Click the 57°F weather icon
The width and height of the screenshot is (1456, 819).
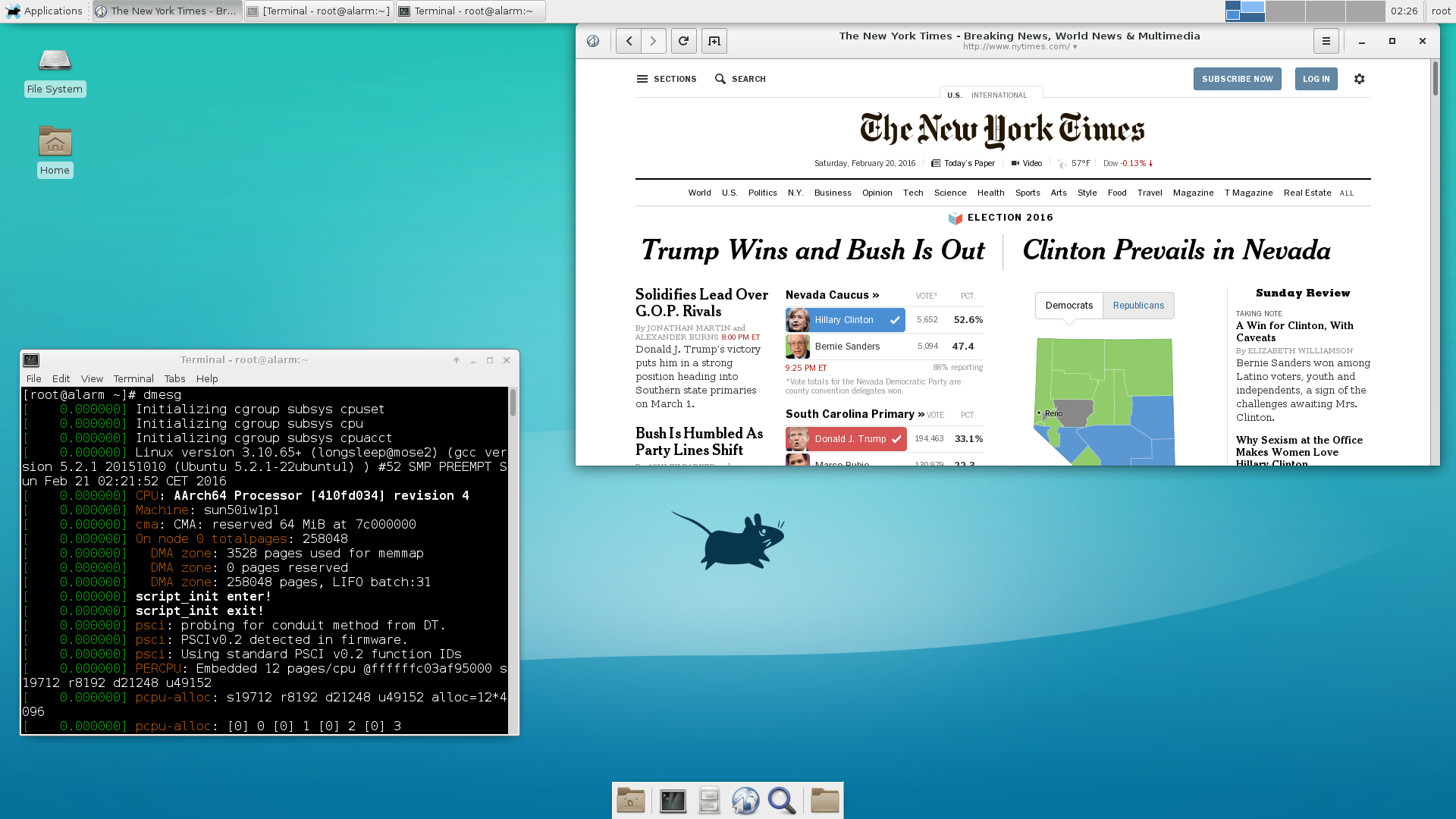[1062, 163]
